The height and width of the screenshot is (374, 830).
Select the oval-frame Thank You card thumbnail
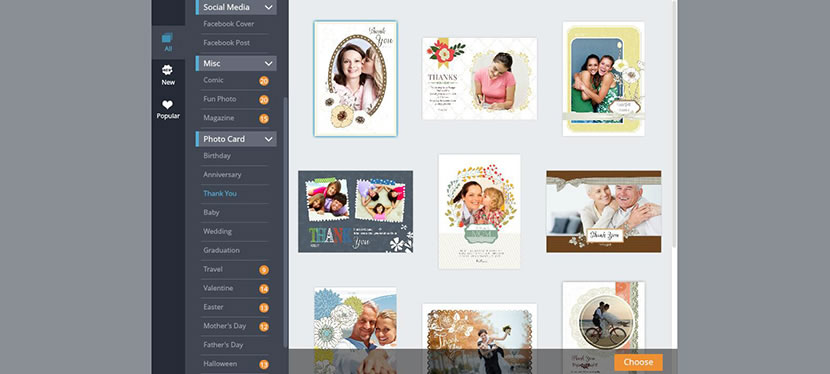355,79
